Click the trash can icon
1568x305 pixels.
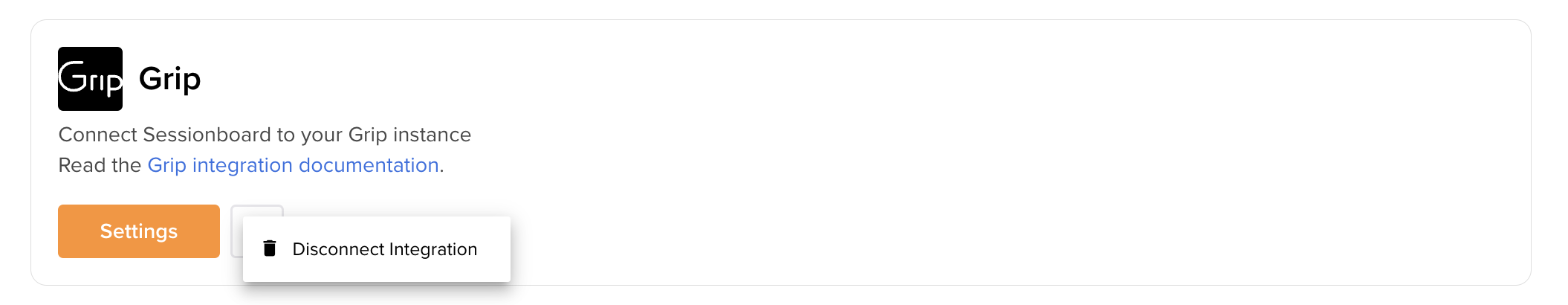click(270, 248)
